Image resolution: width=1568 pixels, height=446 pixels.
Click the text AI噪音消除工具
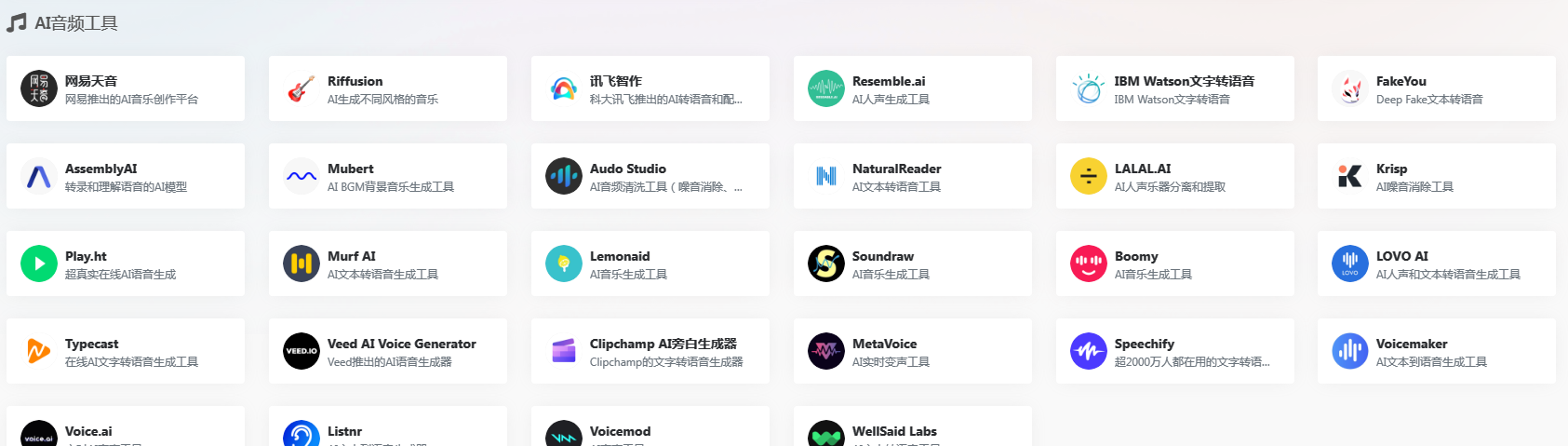tap(1414, 186)
